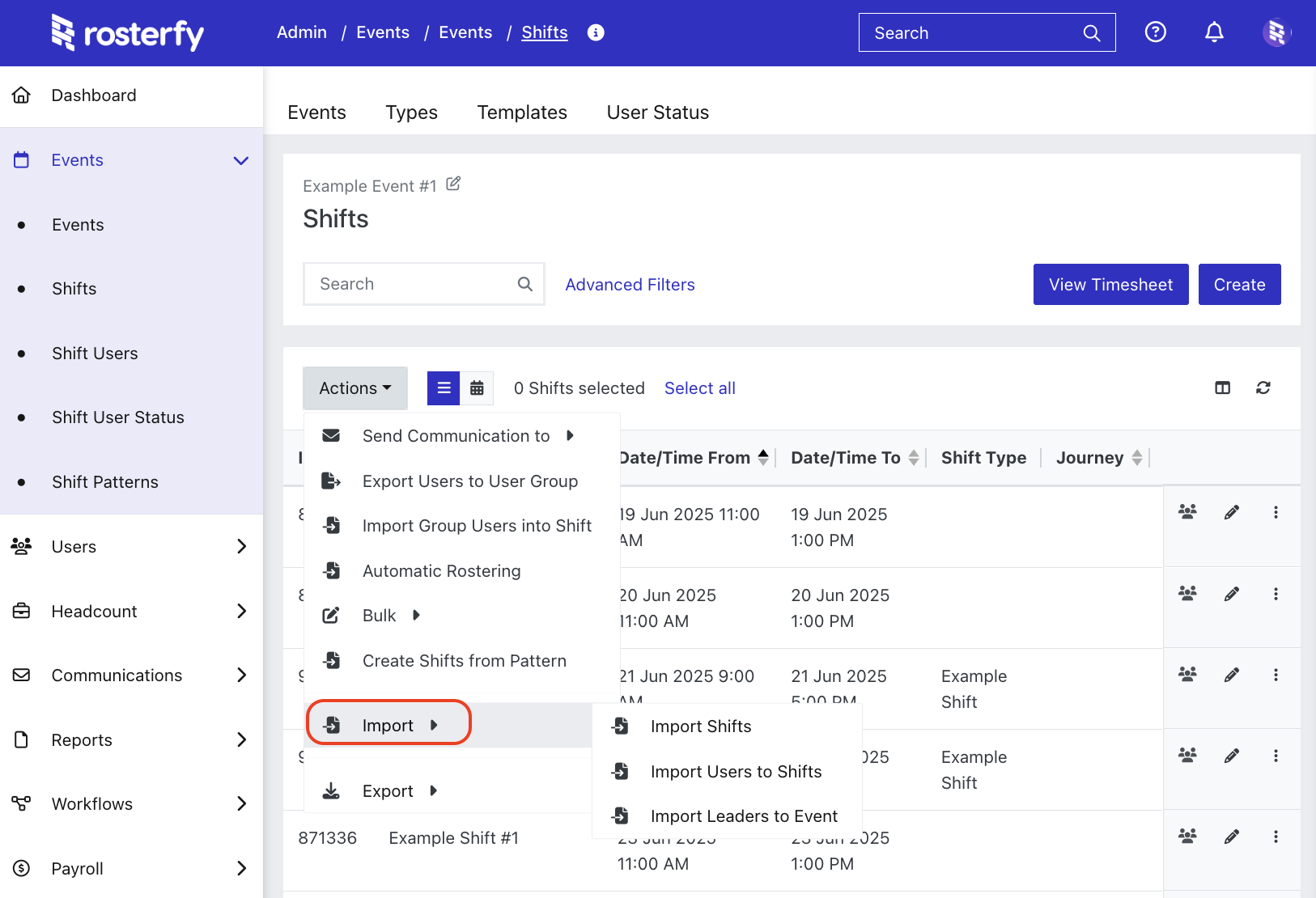Switch to the Types tab
The image size is (1316, 898).
[411, 112]
